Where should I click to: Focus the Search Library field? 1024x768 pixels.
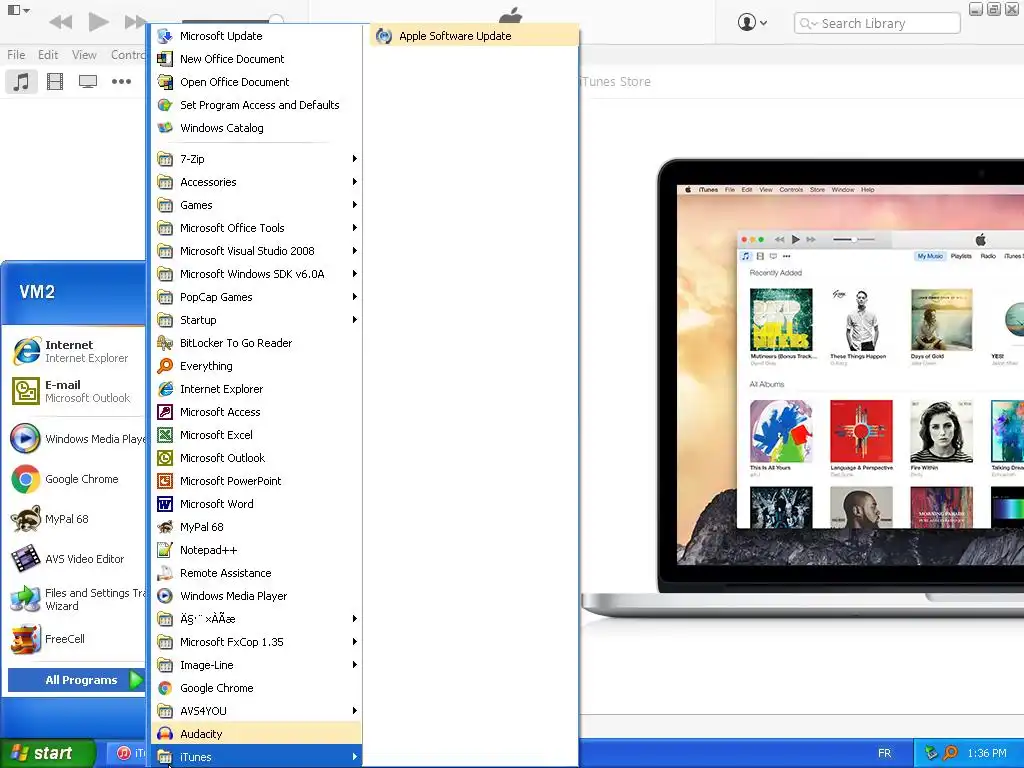[x=877, y=24]
